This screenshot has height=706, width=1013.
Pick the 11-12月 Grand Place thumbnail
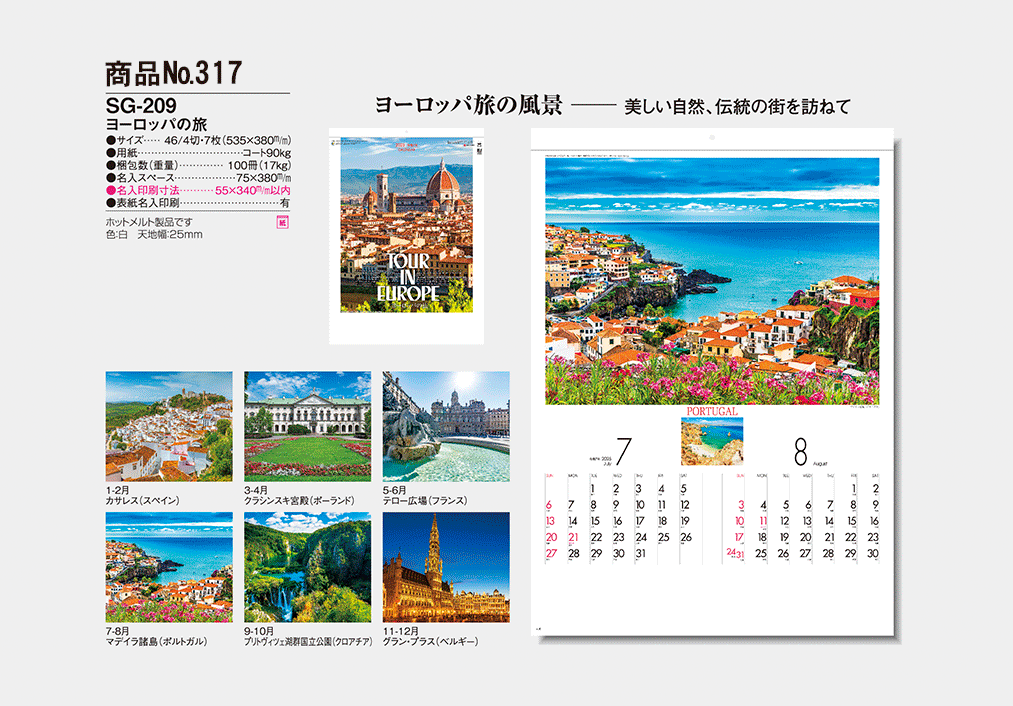(445, 566)
